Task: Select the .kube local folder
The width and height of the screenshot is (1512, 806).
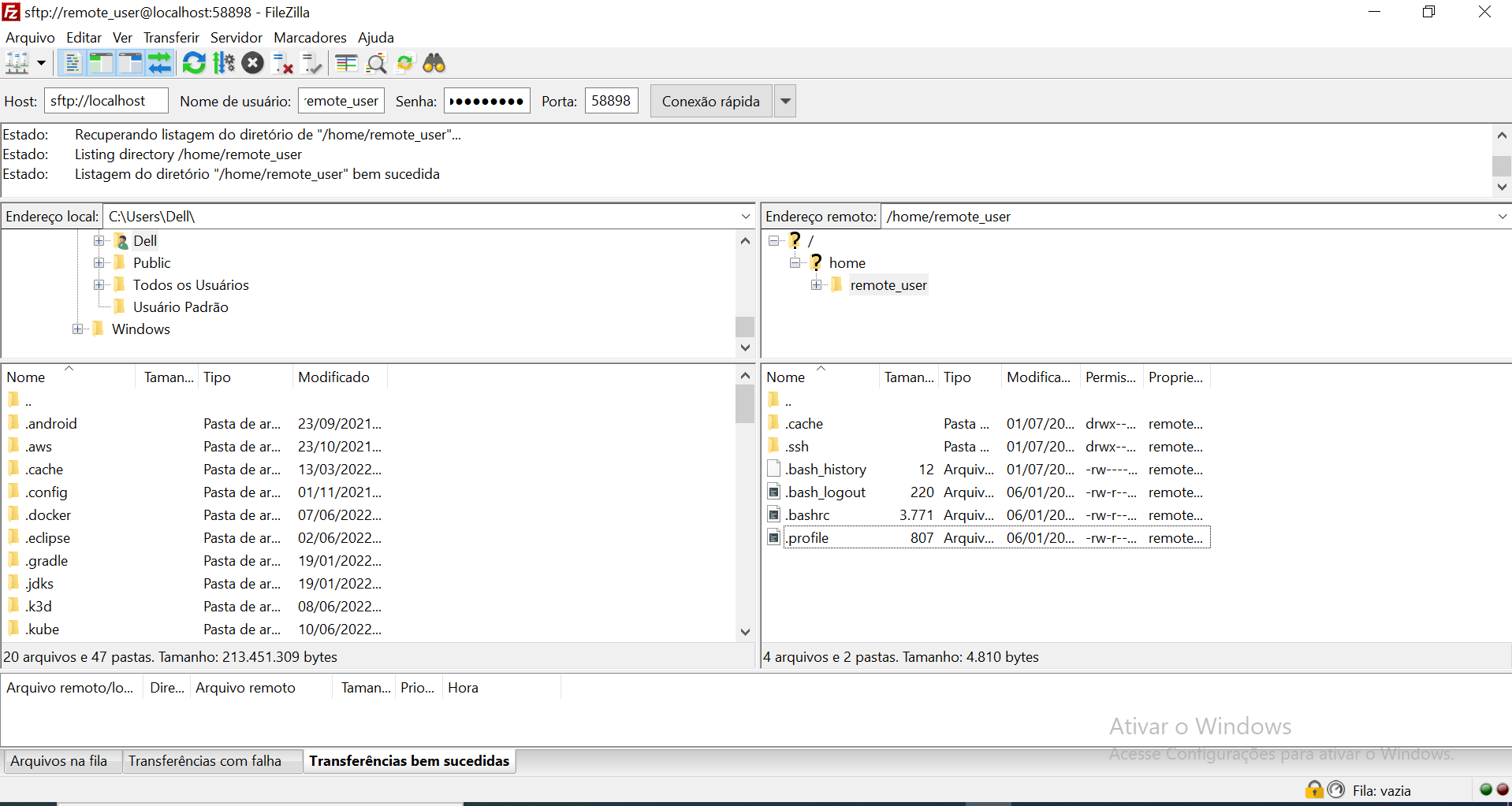Action: (42, 630)
